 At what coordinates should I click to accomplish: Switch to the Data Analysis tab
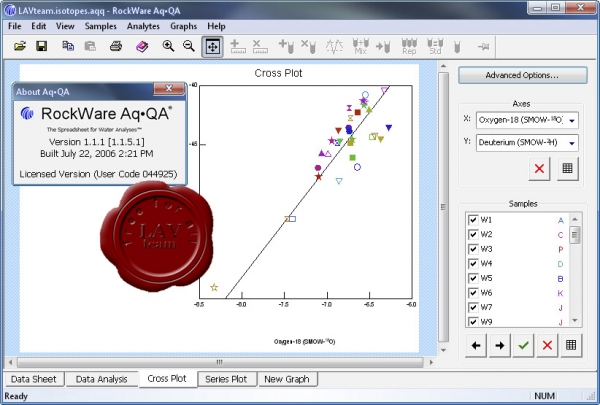tap(101, 379)
